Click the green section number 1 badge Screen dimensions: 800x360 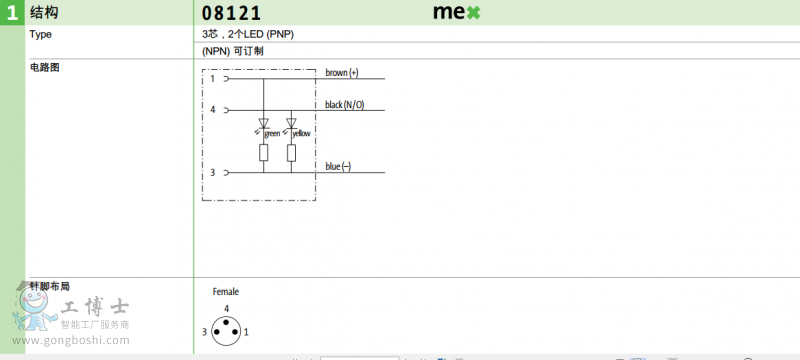[x=12, y=13]
